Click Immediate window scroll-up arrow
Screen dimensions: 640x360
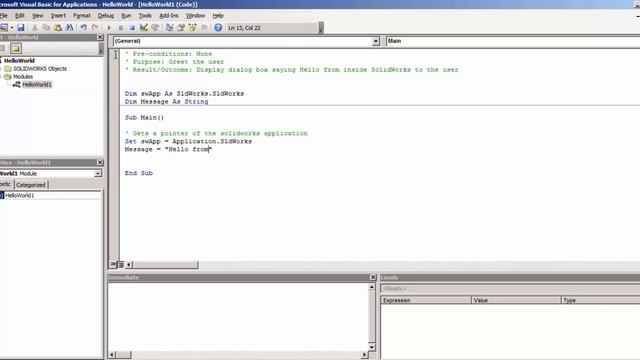coord(371,287)
